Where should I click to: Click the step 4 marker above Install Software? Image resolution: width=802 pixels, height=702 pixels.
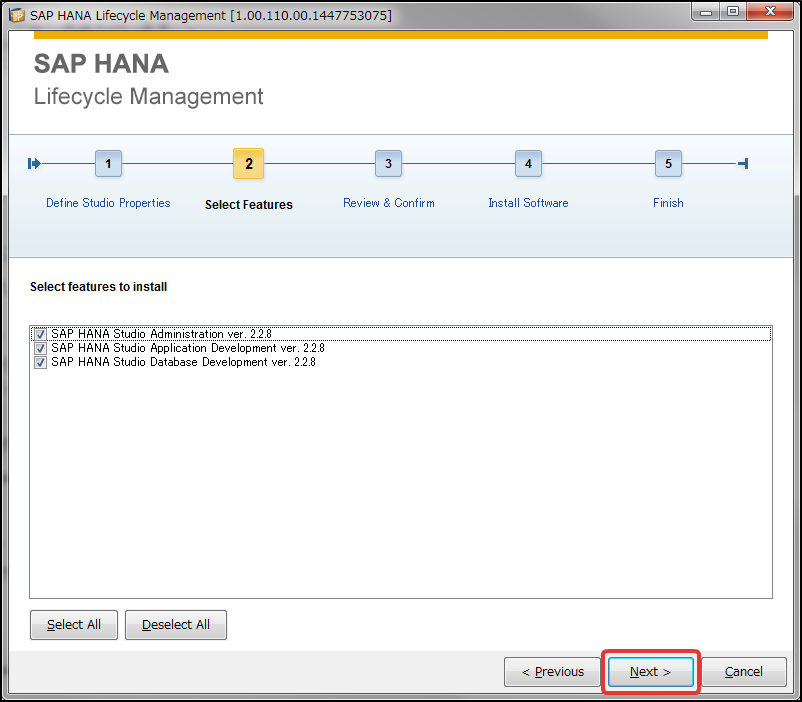pos(528,163)
